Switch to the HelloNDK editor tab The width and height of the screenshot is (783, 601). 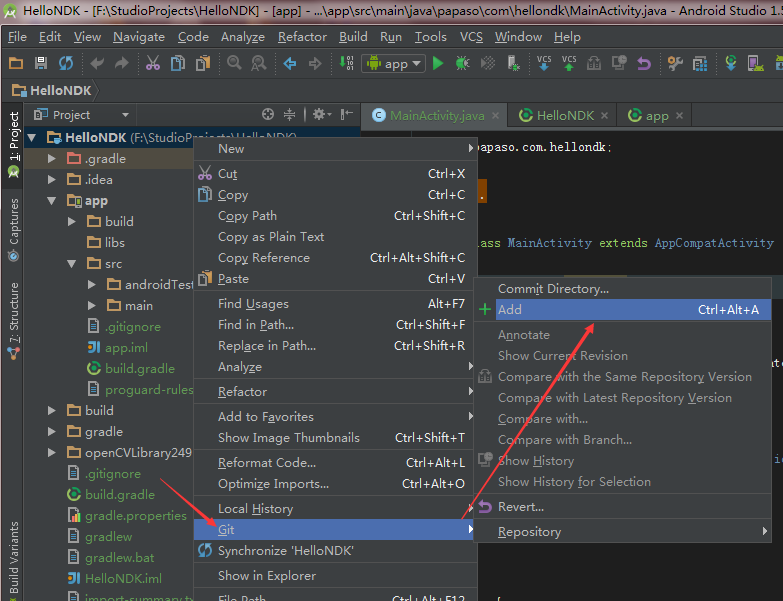[x=565, y=116]
